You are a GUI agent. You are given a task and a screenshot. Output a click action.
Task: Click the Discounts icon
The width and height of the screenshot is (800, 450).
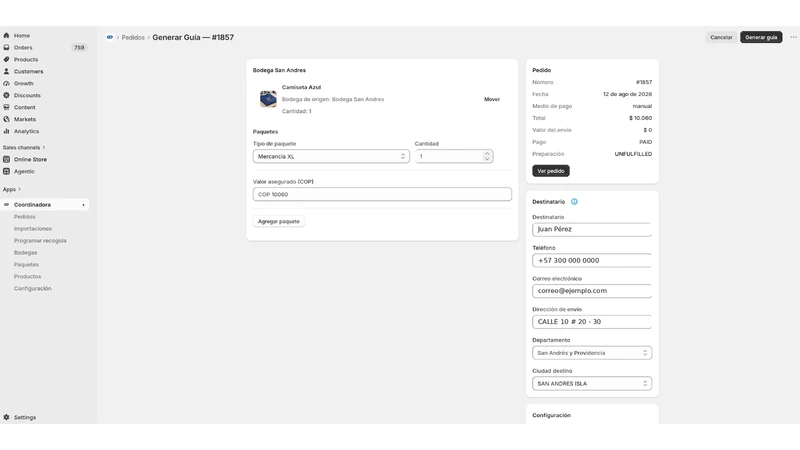[x=6, y=95]
